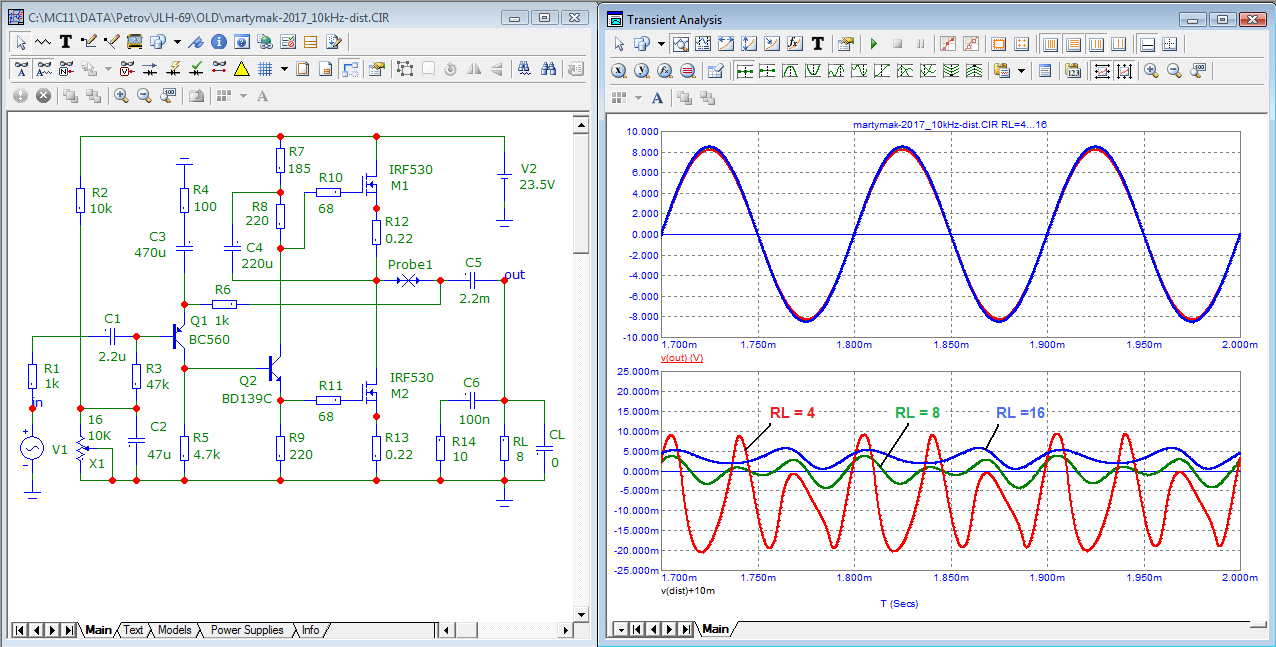Viewport: 1276px width, 647px height.
Task: Switch to the Text tab in schematic window
Action: click(133, 630)
